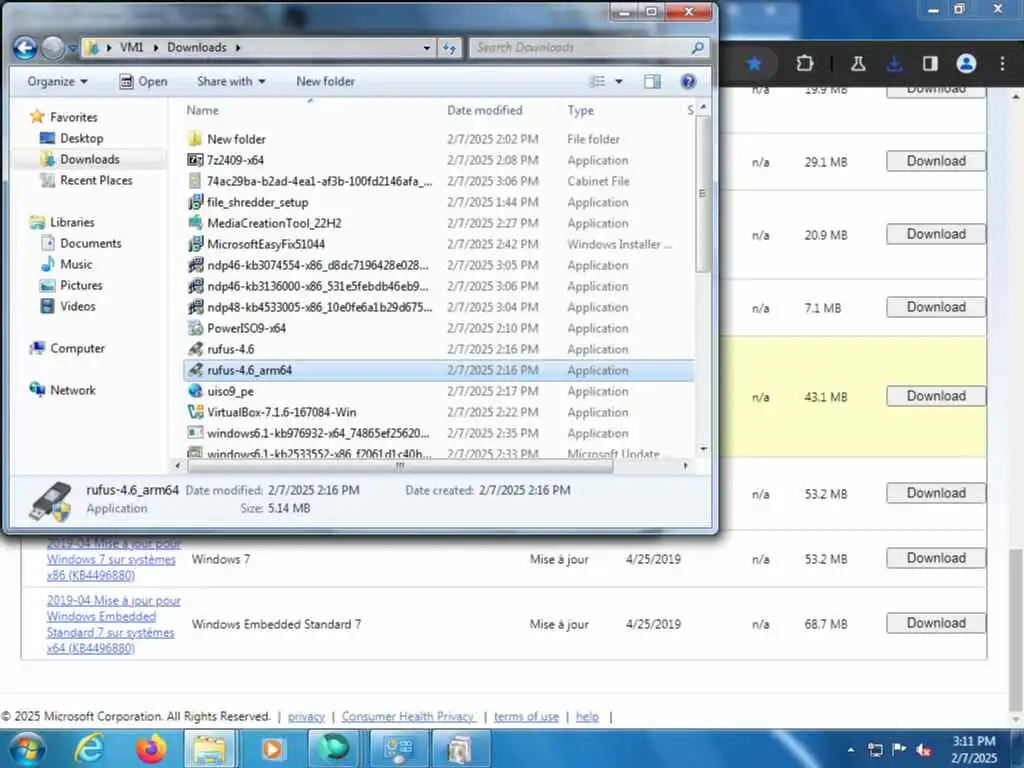Screen dimensions: 1024x768
Task: Launch Internet Explorer from the taskbar
Action: 89,749
